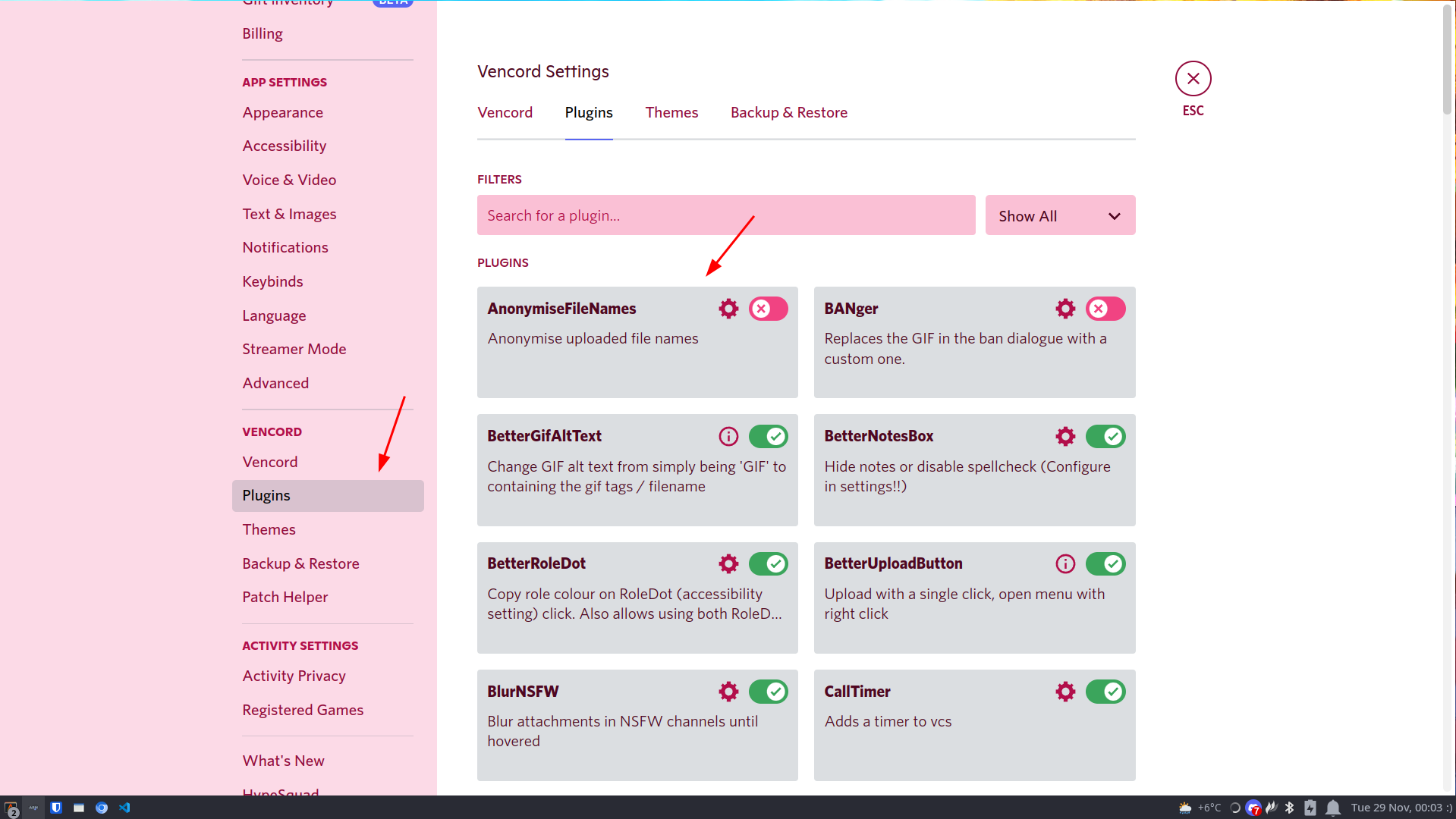Open the file manager window icon in taskbar

pyautogui.click(x=79, y=808)
